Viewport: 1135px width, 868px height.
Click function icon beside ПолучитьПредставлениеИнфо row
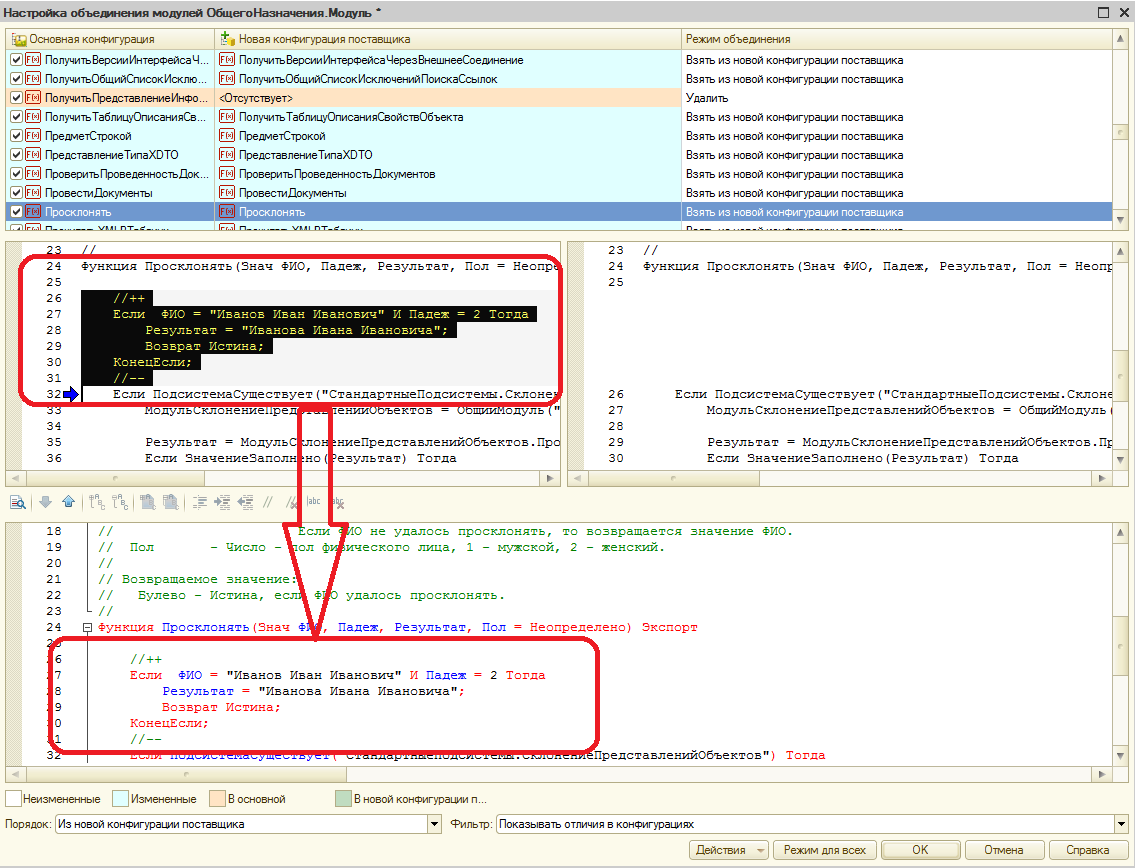click(33, 98)
